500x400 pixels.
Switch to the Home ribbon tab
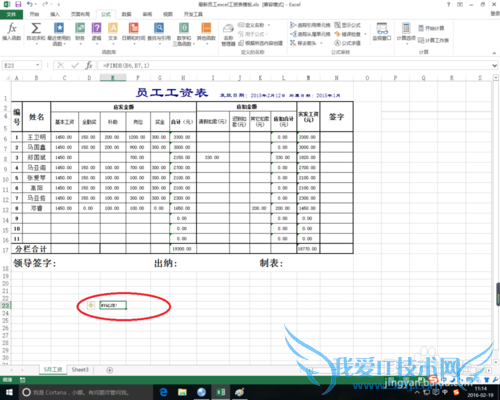point(34,14)
